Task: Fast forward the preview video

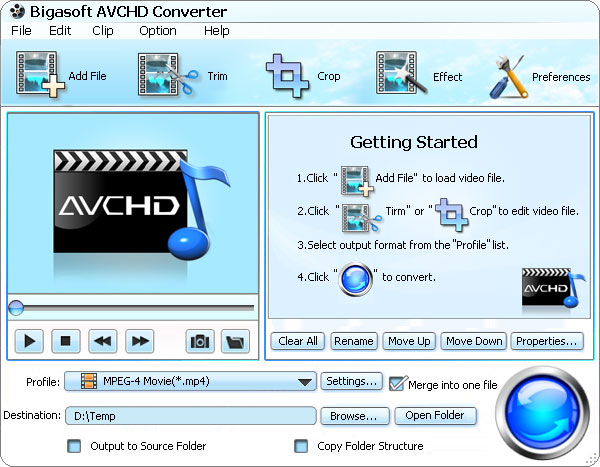Action: click(140, 341)
